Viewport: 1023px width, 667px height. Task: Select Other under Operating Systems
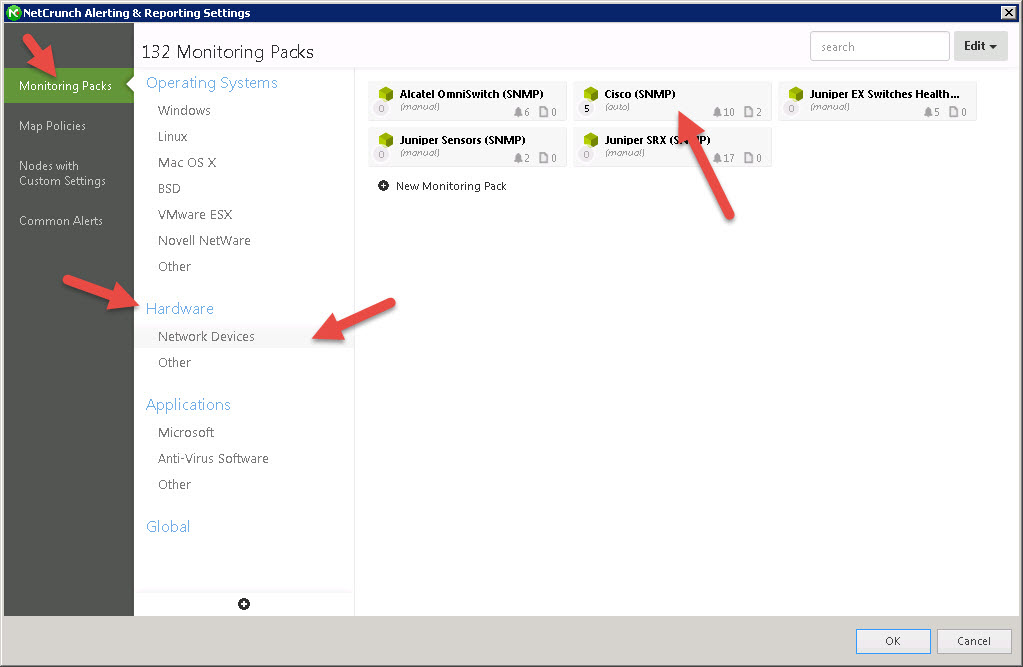(174, 267)
